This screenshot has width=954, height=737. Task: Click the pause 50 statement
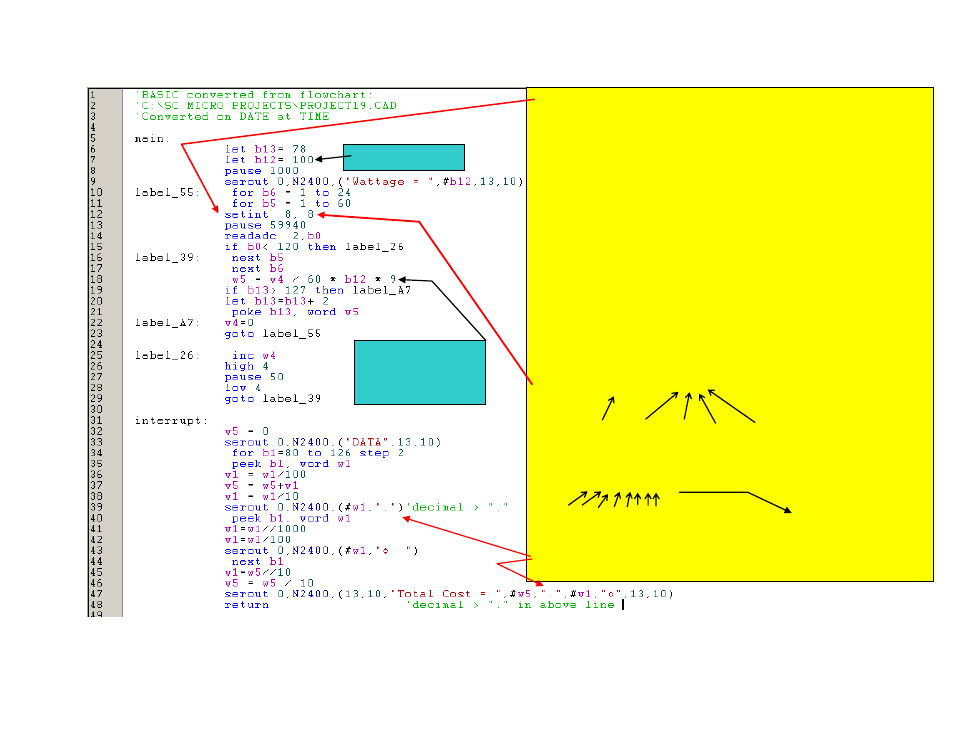[254, 377]
